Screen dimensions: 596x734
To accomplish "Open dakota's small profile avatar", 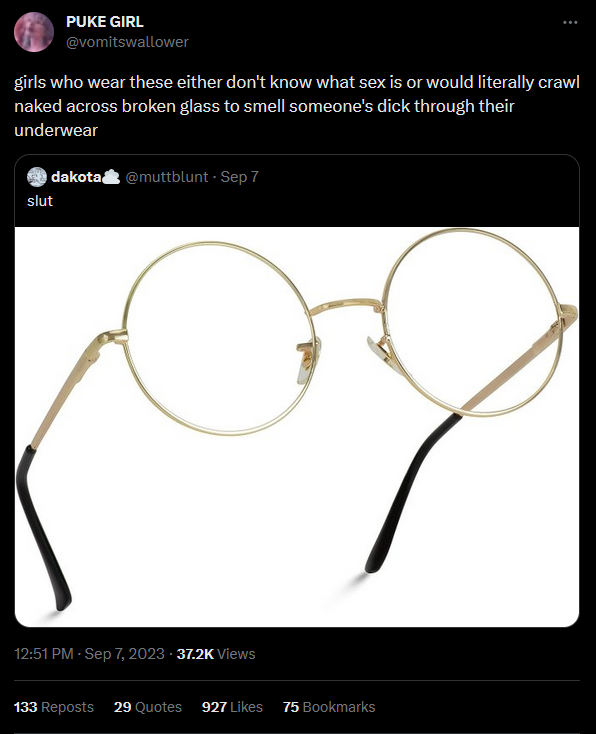I will pos(37,177).
